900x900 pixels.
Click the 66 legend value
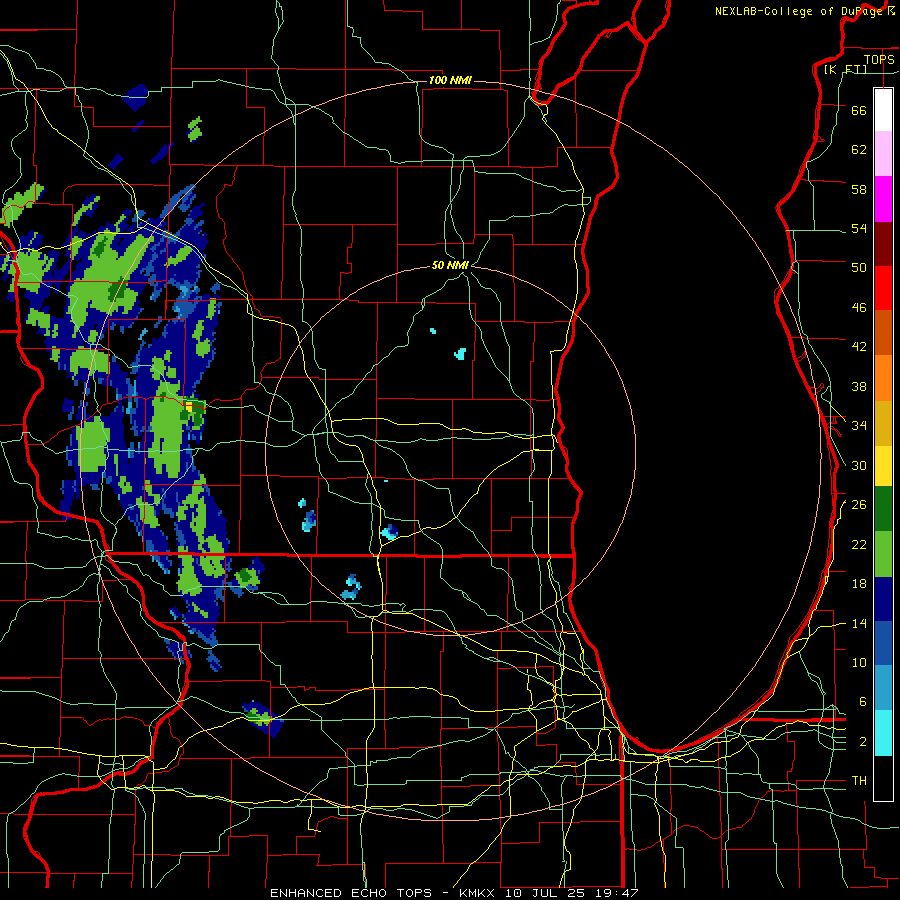(x=859, y=110)
